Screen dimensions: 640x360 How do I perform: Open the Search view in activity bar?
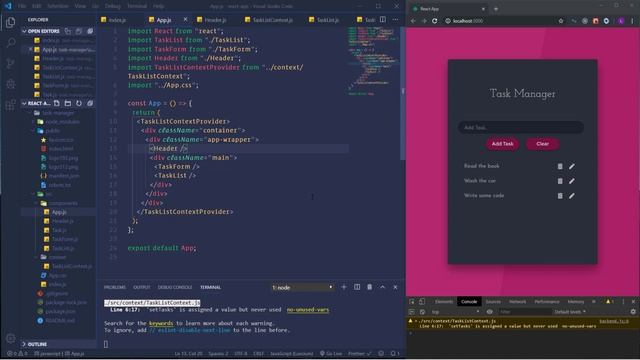(x=11, y=42)
